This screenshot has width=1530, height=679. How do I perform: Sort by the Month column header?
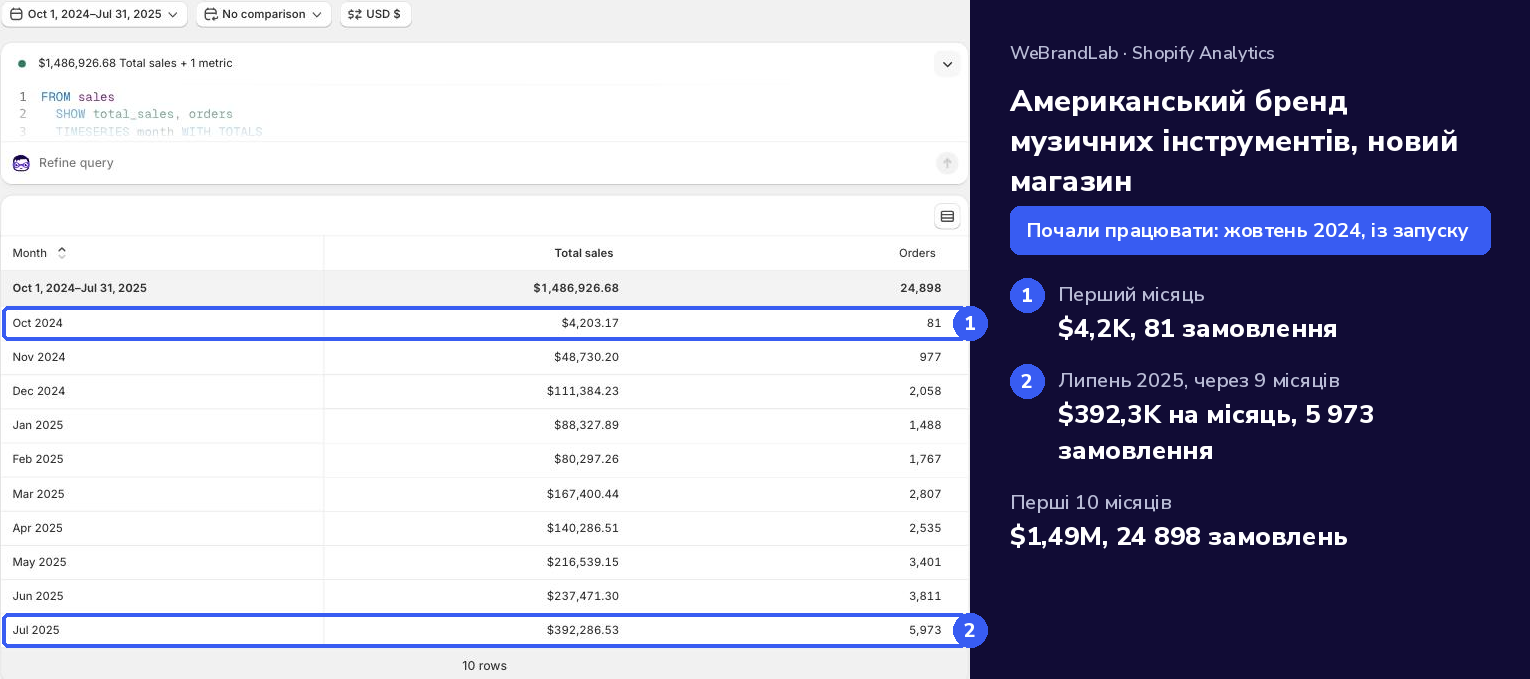39,253
